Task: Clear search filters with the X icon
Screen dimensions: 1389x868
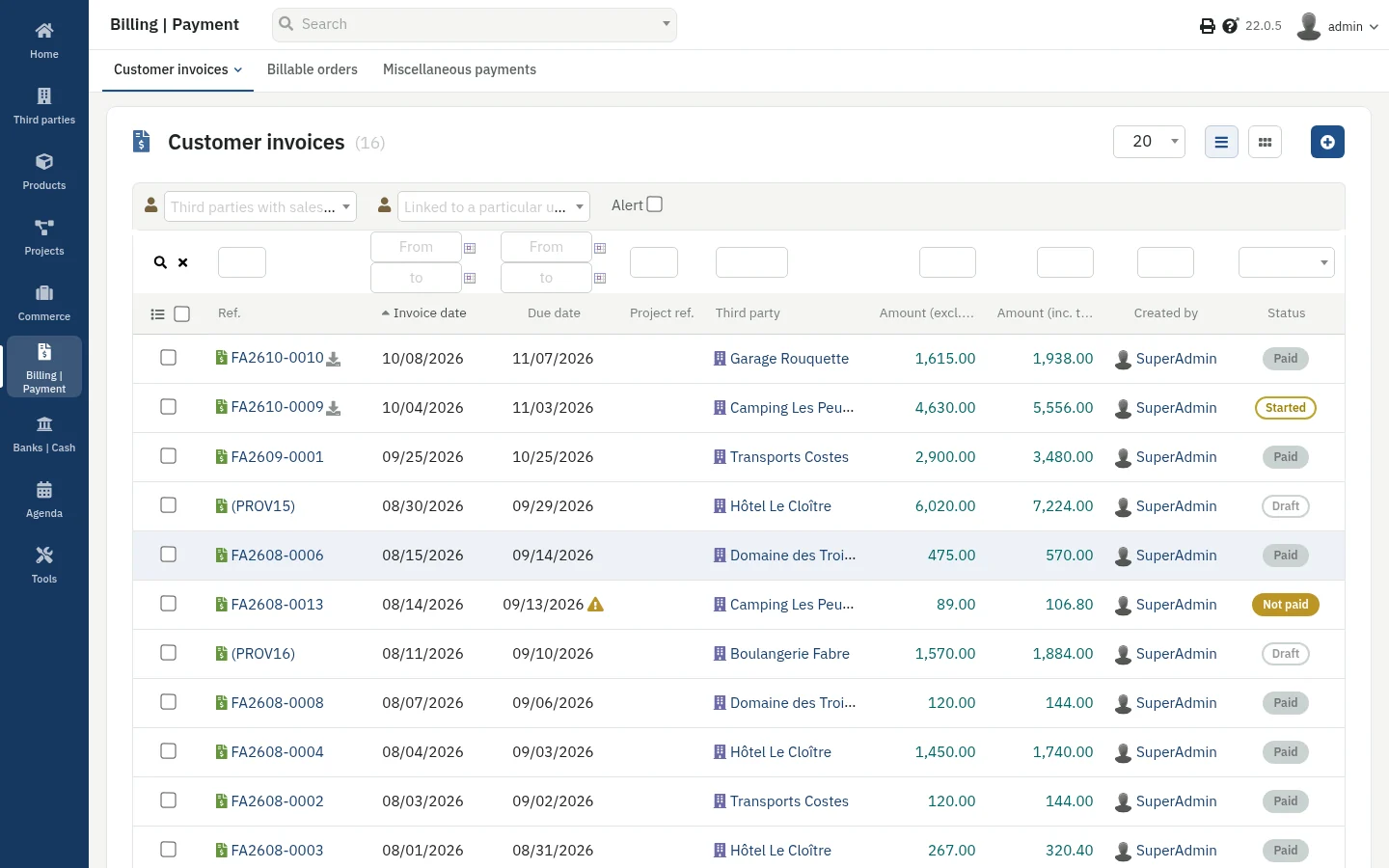Action: coord(182,262)
